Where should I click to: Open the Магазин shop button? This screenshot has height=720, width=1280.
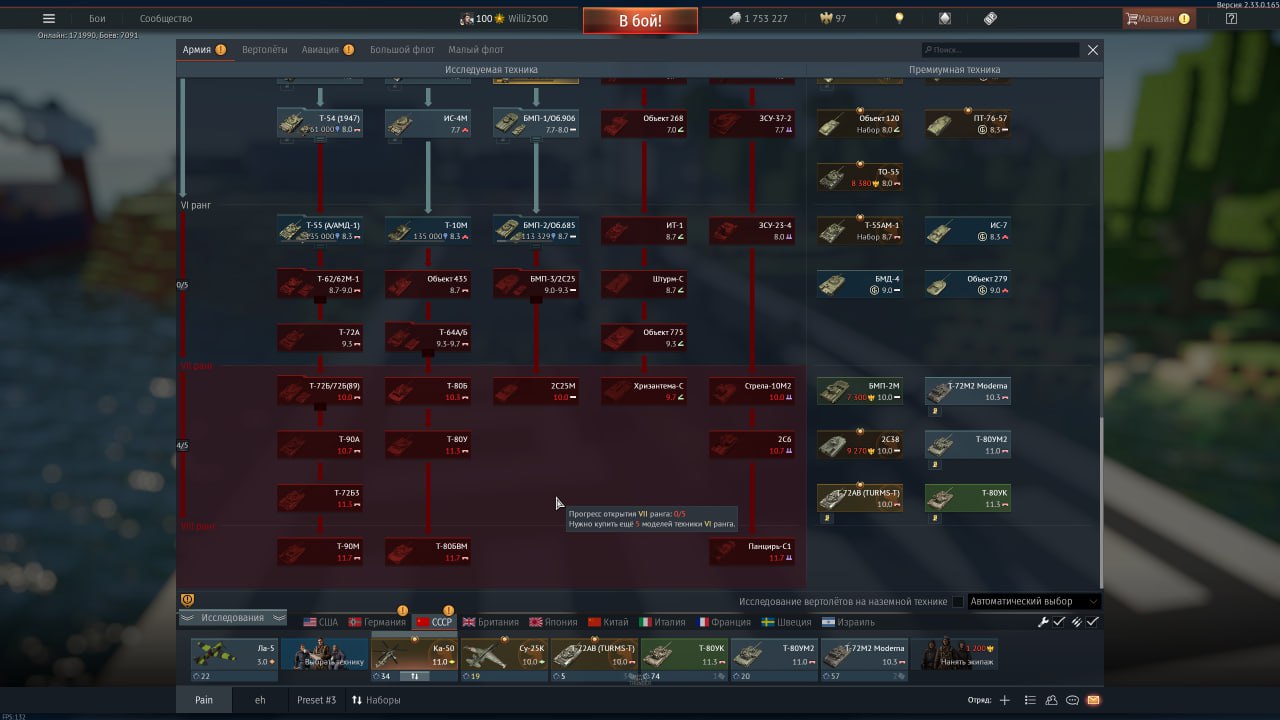pos(1158,18)
